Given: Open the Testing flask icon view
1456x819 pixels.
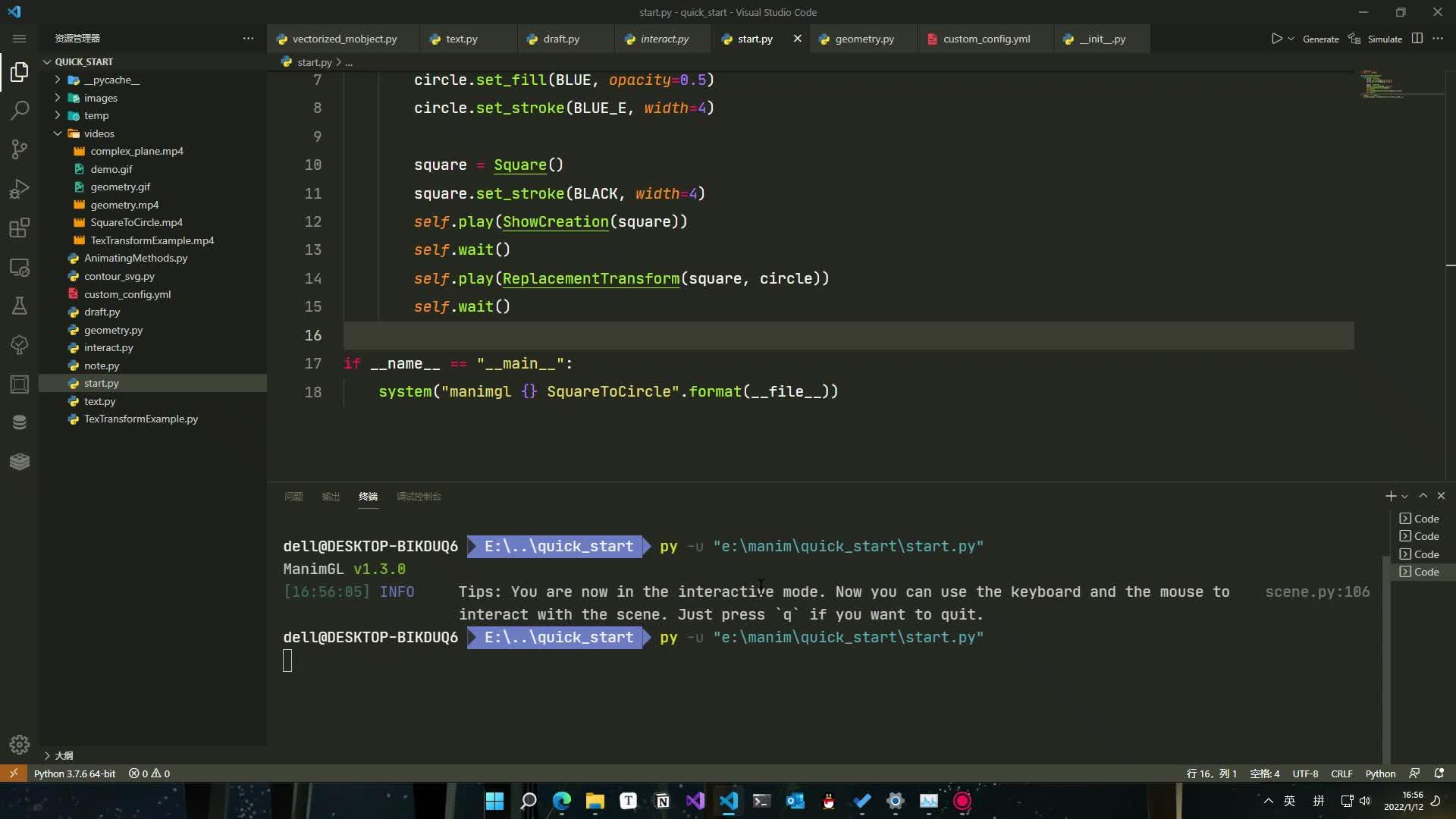Looking at the screenshot, I should click(20, 306).
